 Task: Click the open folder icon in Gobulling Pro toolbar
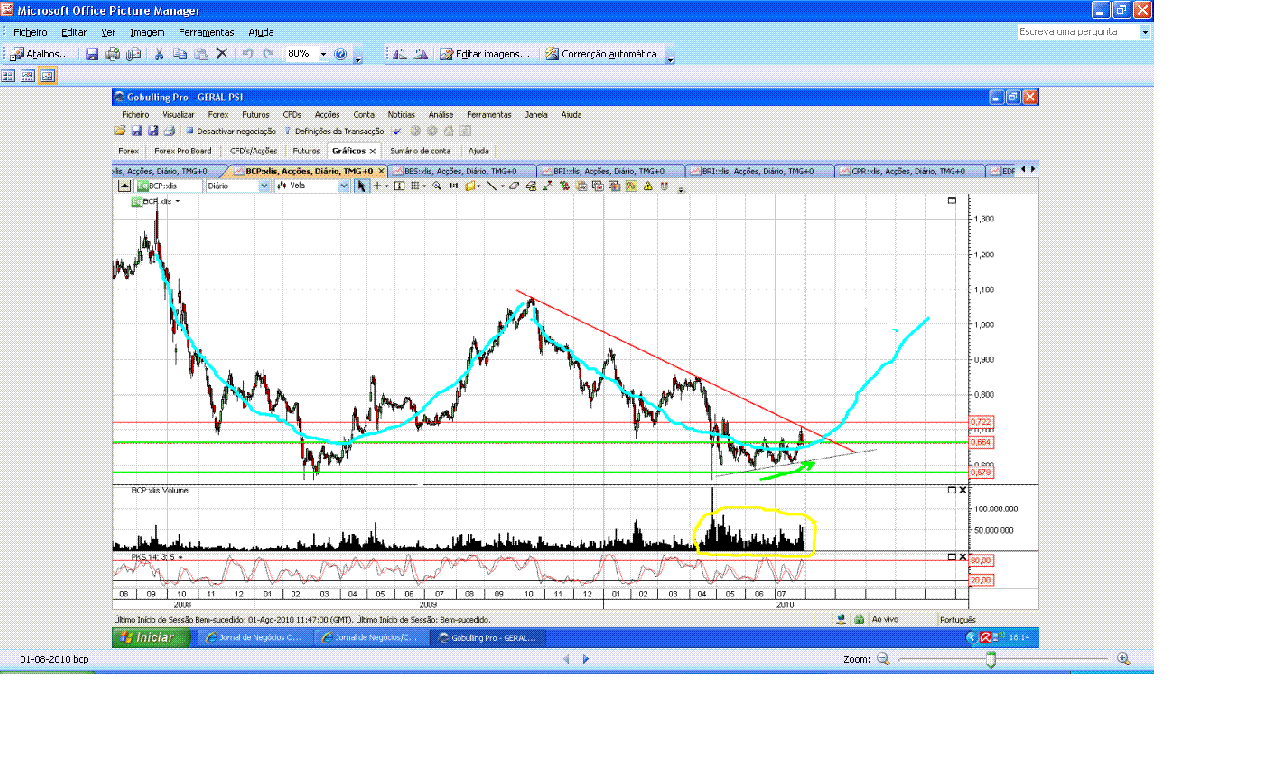tap(120, 130)
